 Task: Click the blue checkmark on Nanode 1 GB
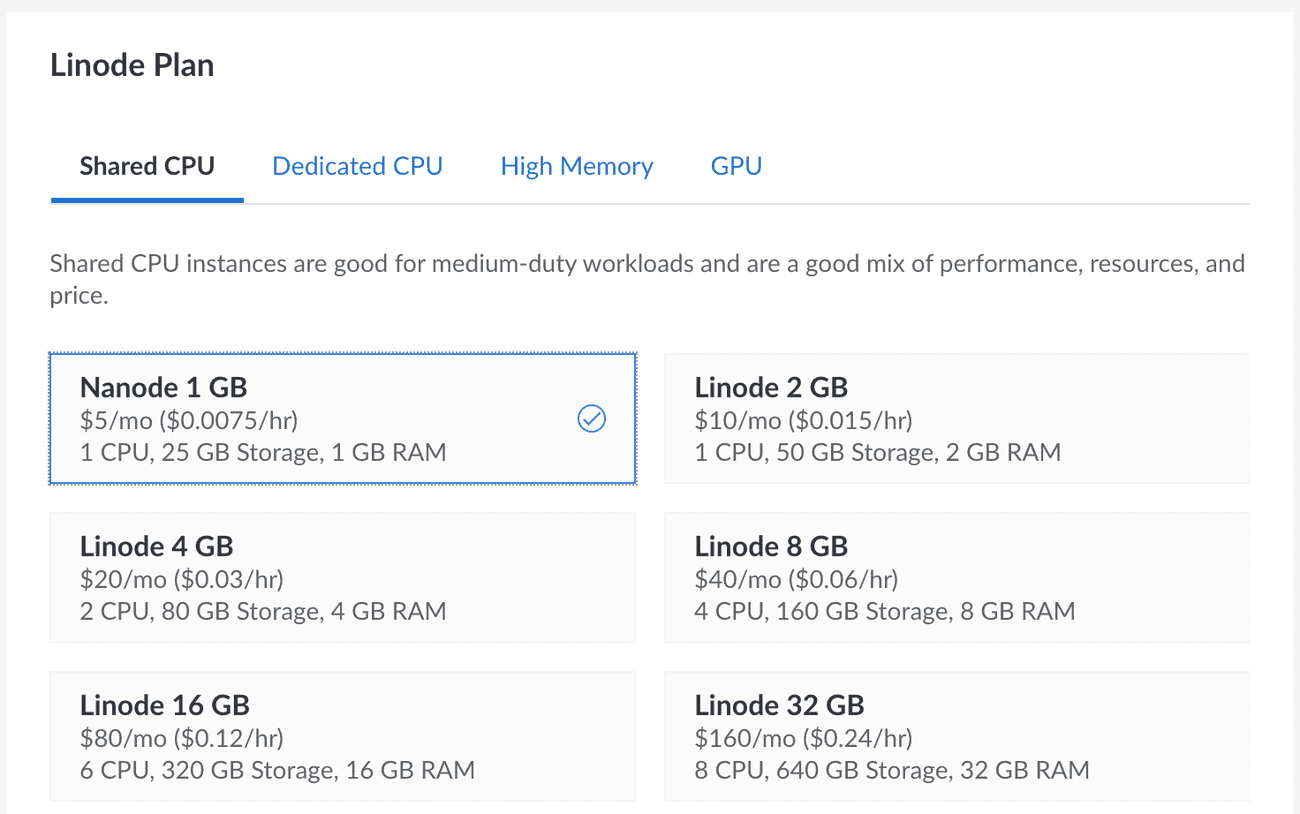[x=591, y=419]
